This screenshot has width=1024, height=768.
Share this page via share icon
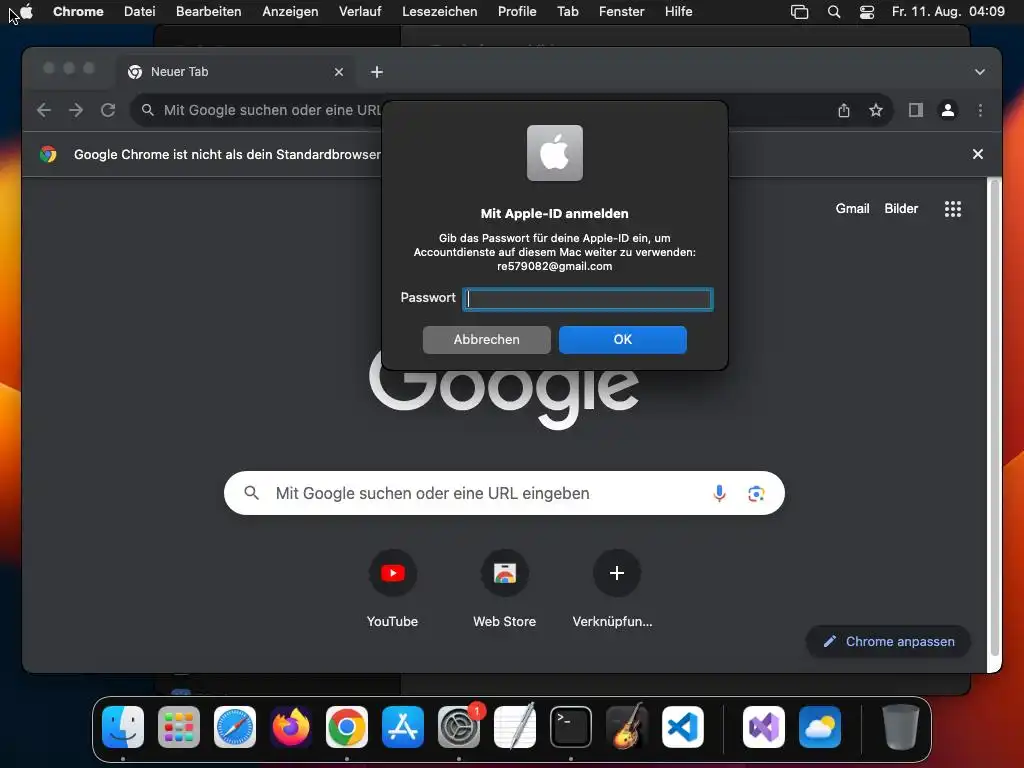[x=844, y=110]
